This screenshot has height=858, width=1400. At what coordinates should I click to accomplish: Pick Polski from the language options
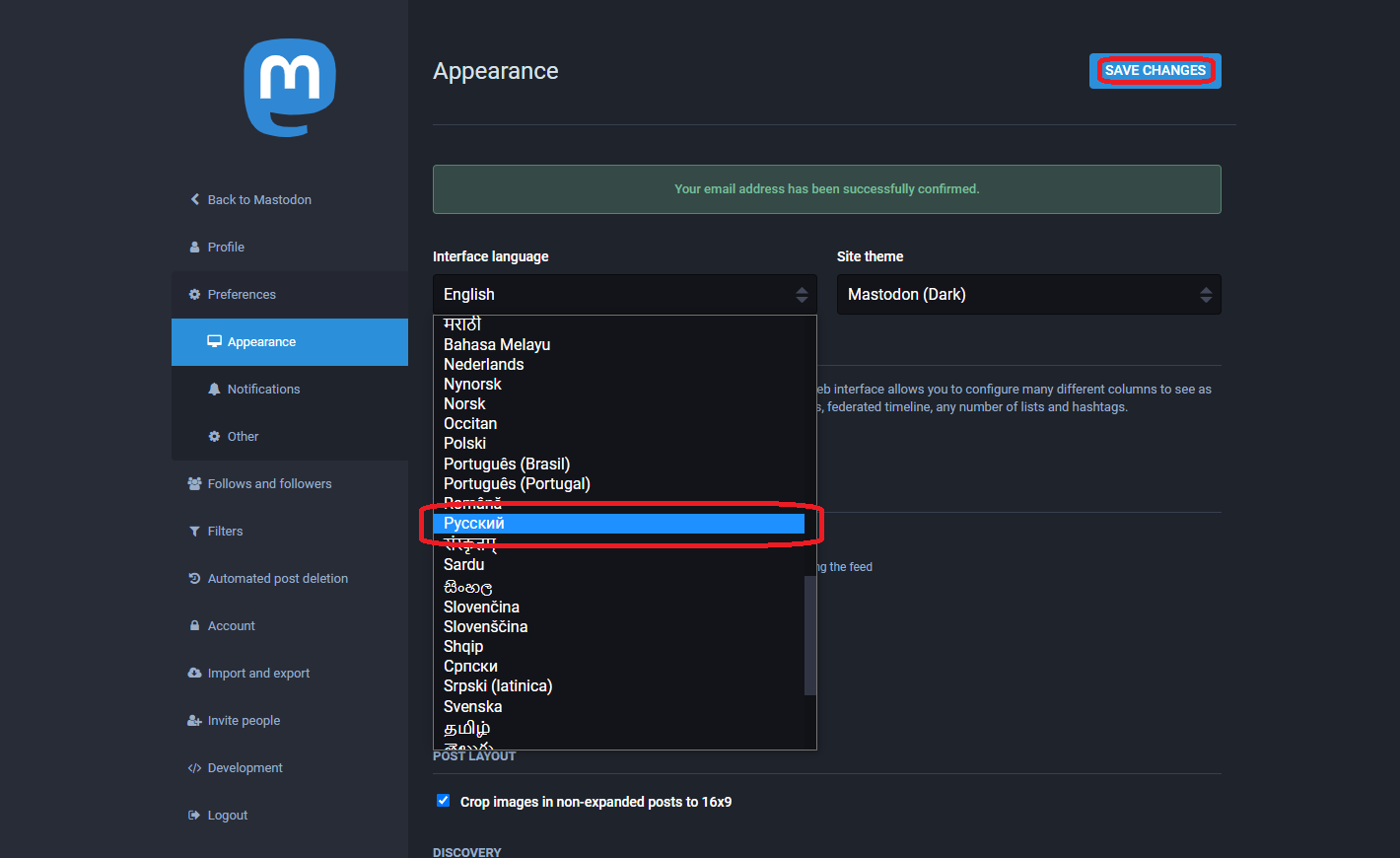[x=465, y=444]
